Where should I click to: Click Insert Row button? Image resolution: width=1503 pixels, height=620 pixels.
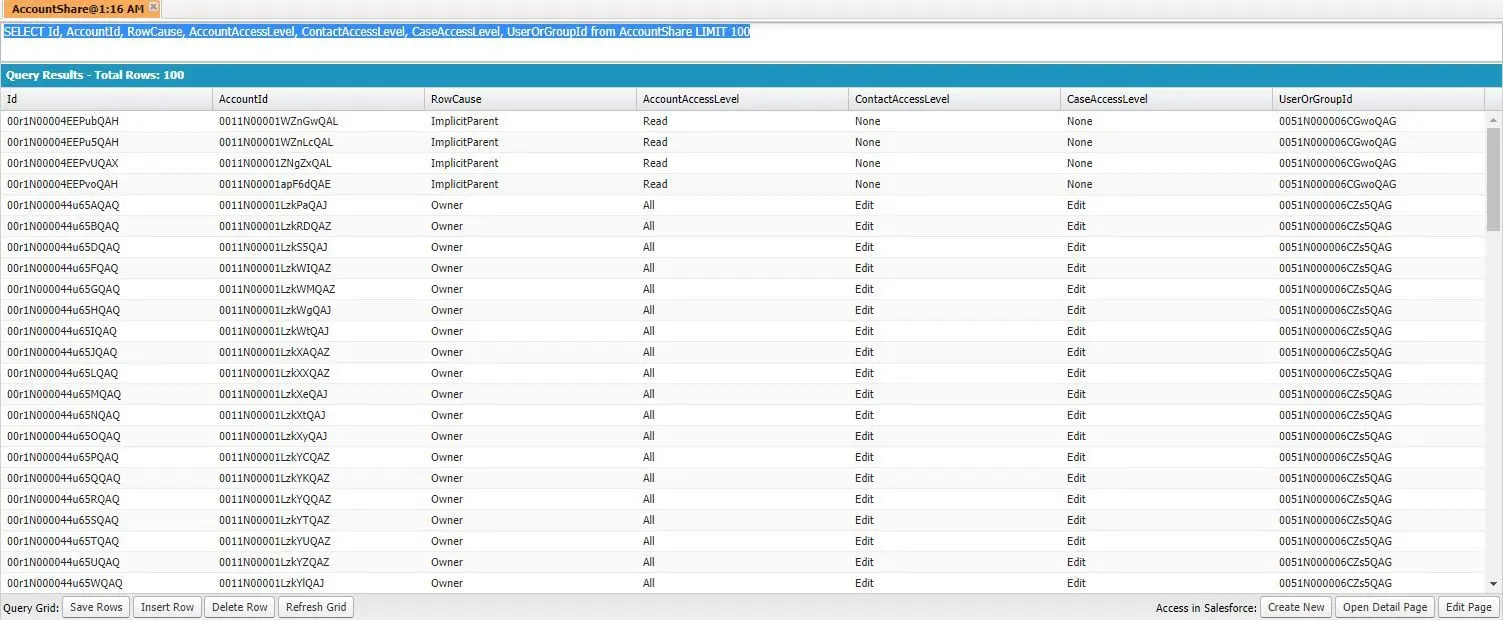click(x=167, y=607)
